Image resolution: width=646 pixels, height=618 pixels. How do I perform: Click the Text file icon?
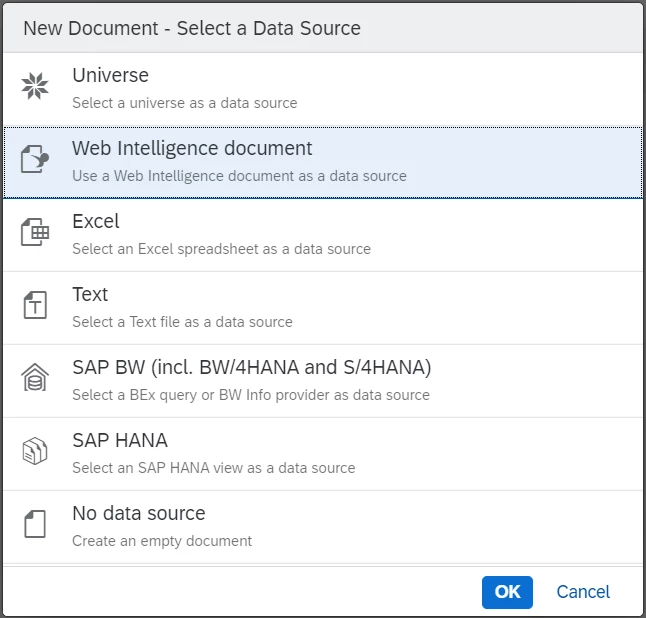[x=35, y=305]
